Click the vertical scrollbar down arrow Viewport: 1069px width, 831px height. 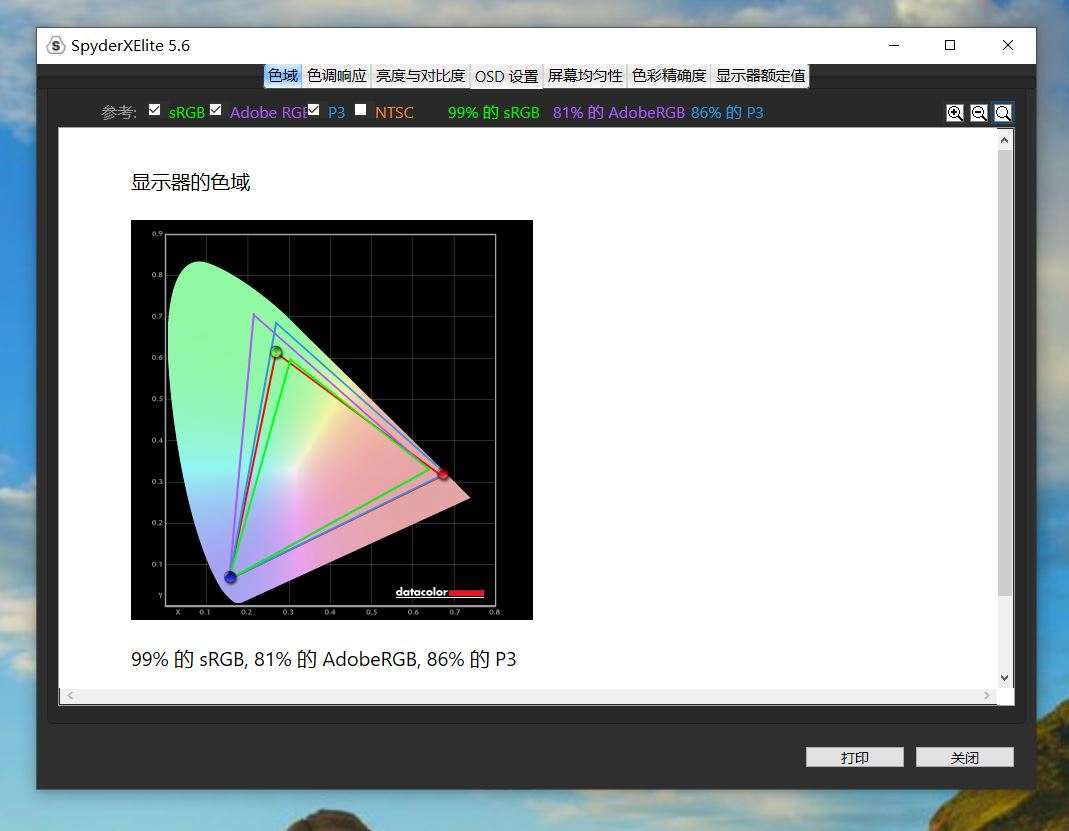click(x=1004, y=678)
